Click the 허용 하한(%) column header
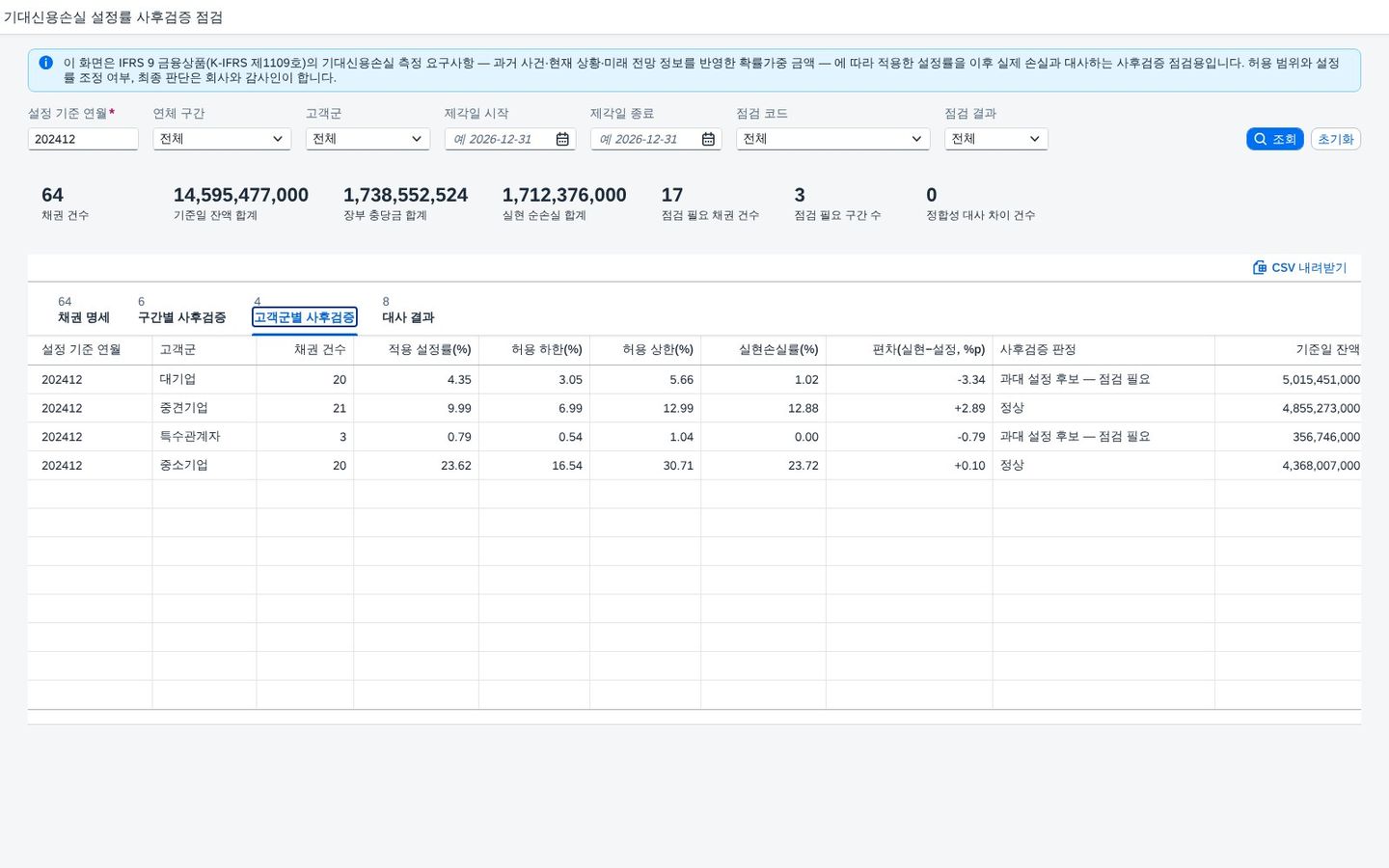Screen dimensions: 1389x868 [x=534, y=350]
